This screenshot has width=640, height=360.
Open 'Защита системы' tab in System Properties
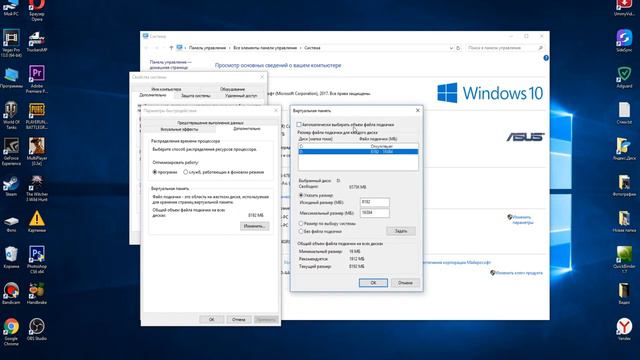coord(196,96)
